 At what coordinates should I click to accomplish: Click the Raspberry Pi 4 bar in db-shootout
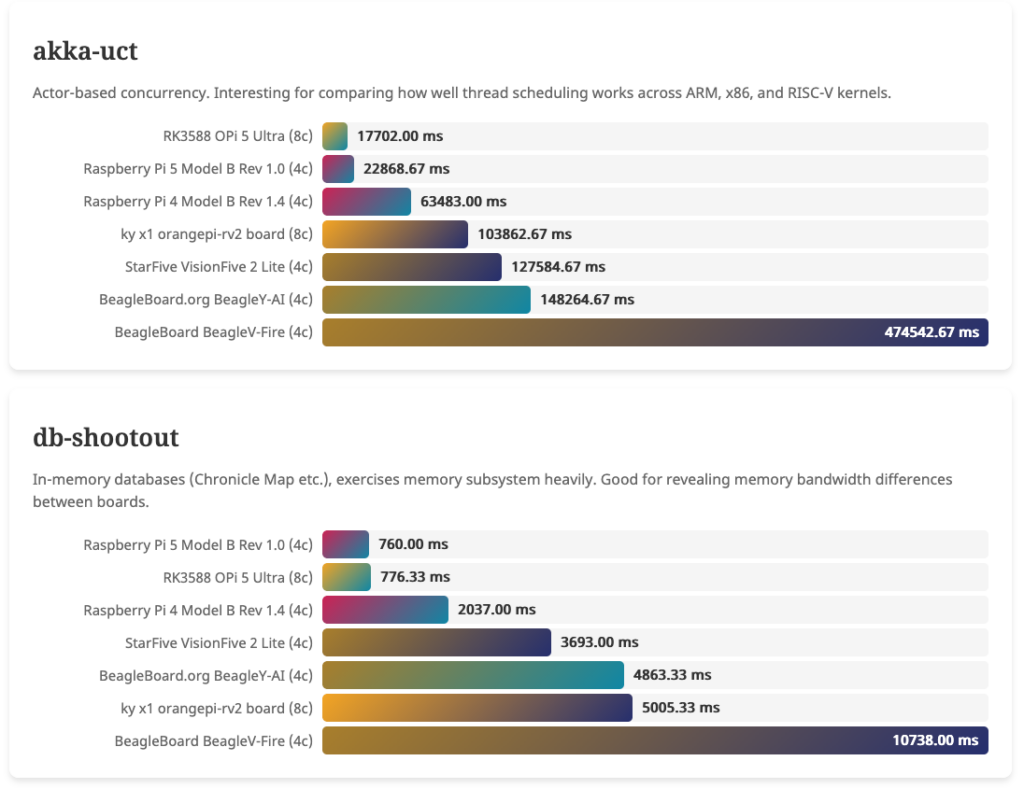(x=385, y=609)
